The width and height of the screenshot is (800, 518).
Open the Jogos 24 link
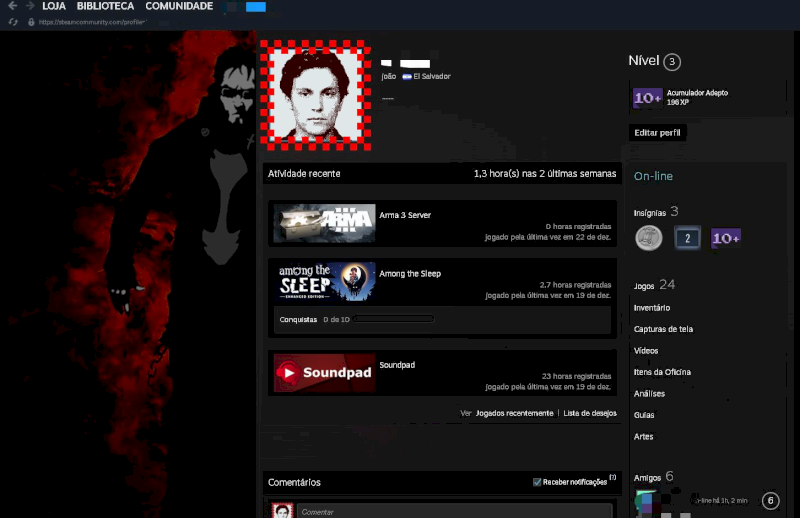point(654,285)
